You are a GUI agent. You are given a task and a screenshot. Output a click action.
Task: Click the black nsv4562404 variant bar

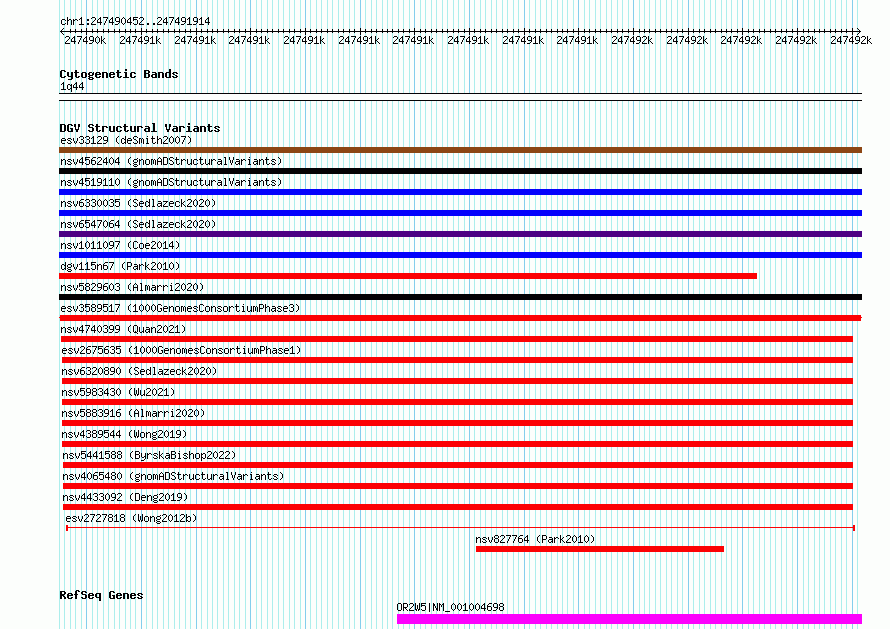click(460, 171)
